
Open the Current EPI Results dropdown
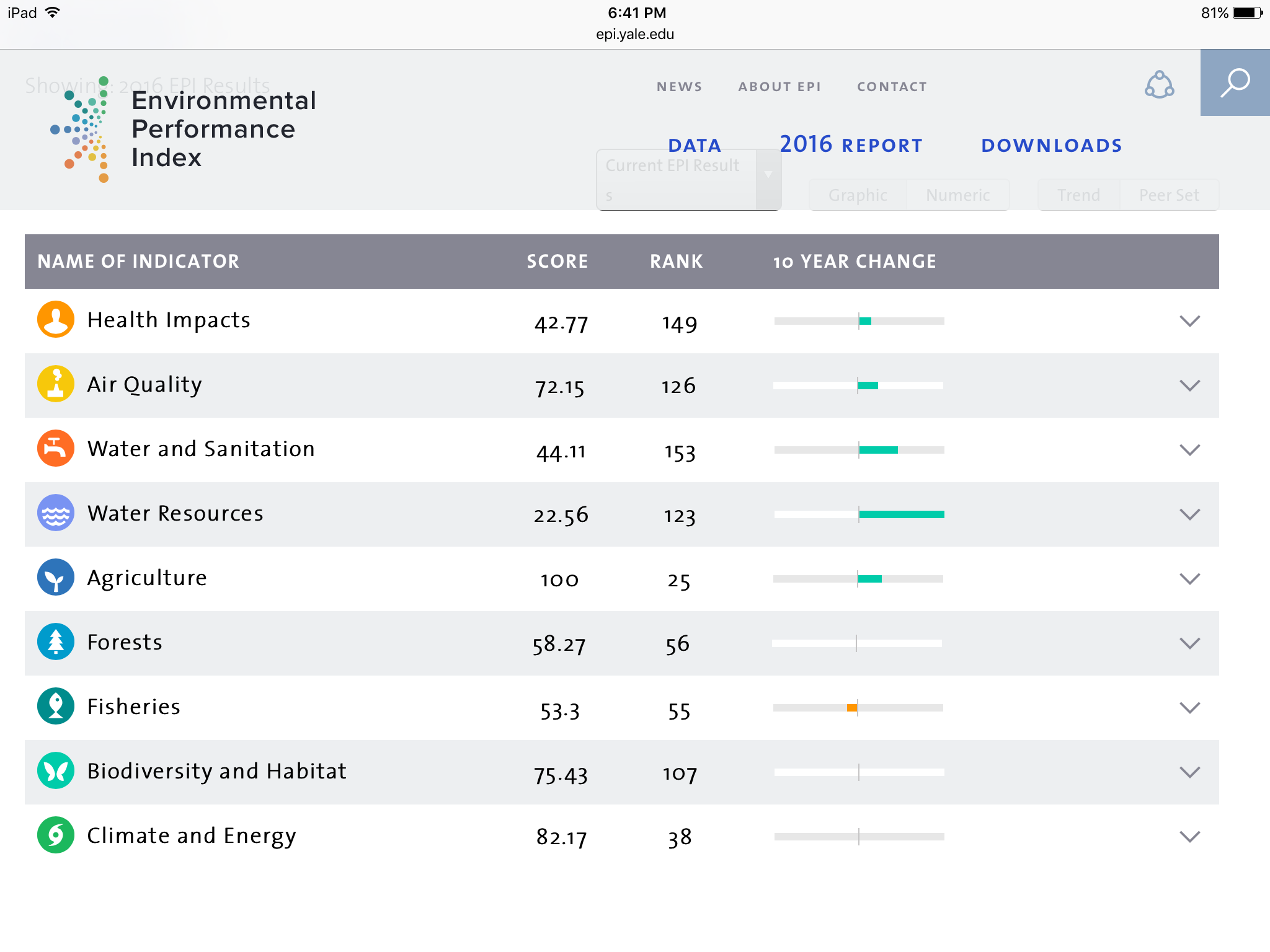688,180
